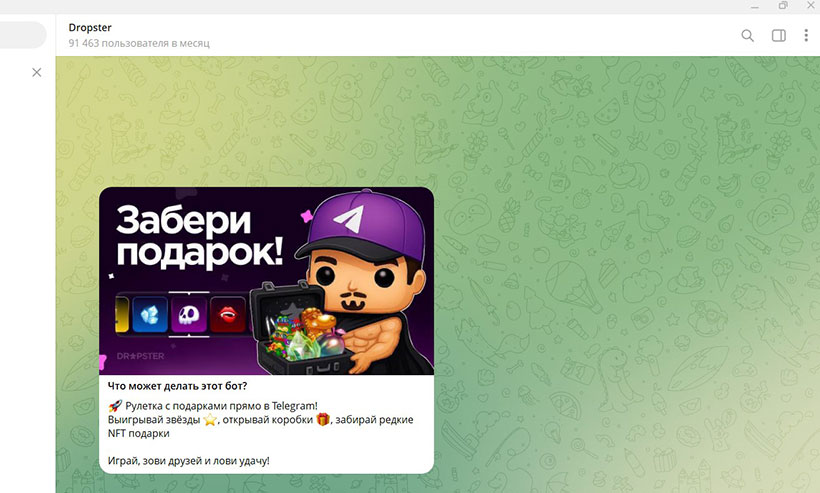Screen dimensions: 820x493
Task: Open the three-dot more options menu
Action: (x=806, y=36)
